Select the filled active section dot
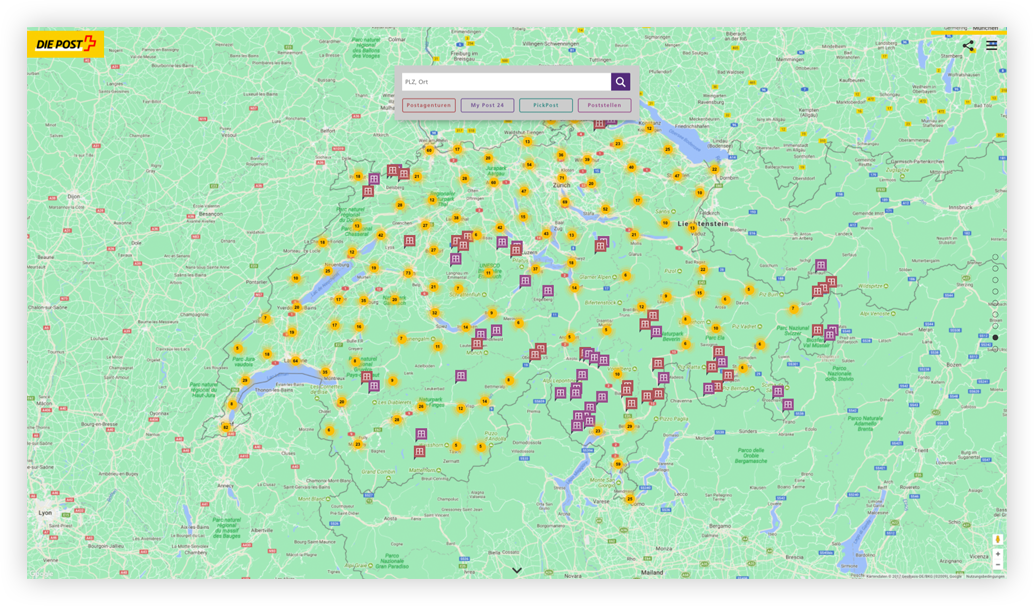Viewport: 1034px width, 606px height. [x=995, y=337]
